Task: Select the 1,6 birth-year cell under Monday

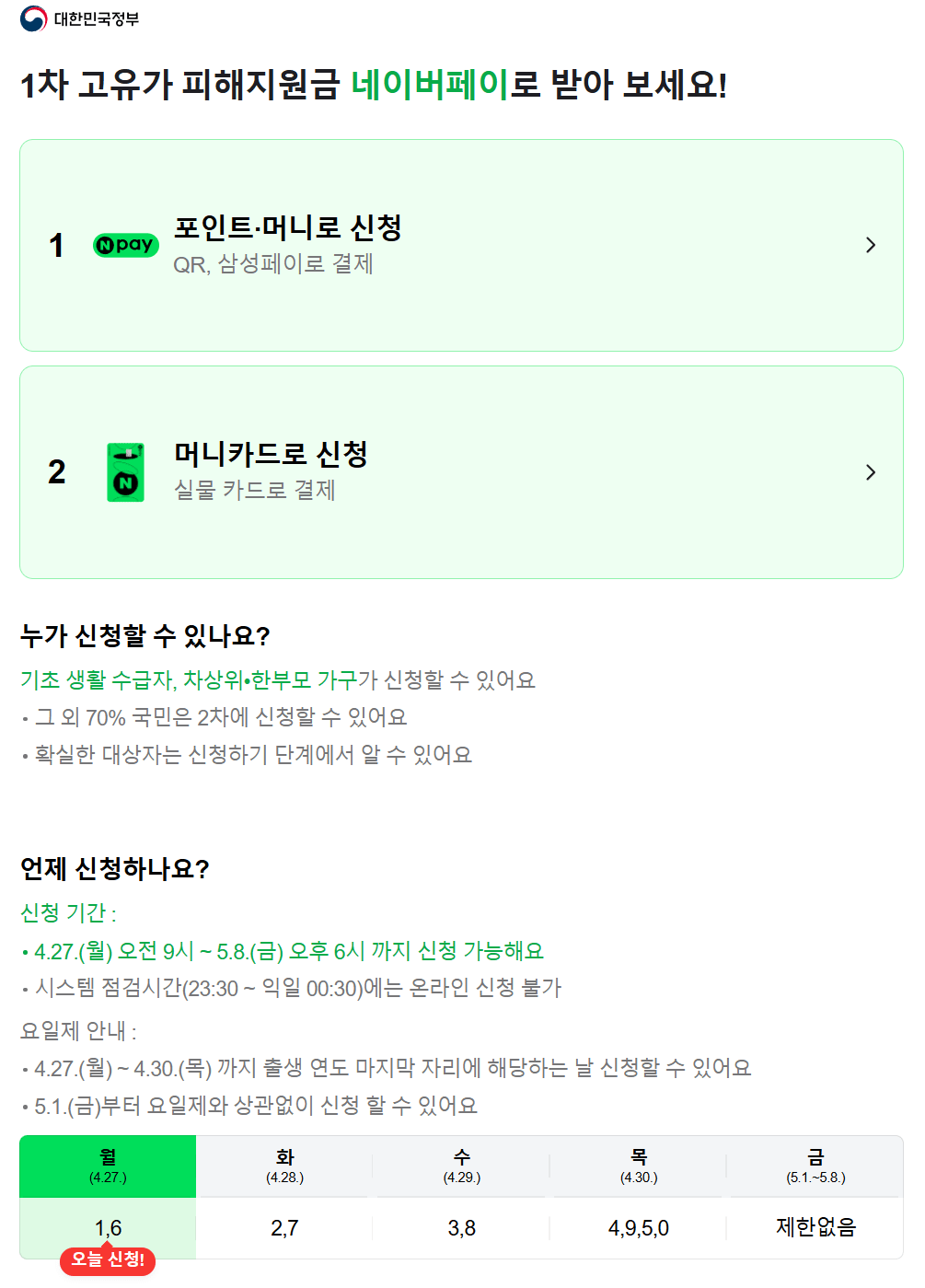Action: point(107,1226)
